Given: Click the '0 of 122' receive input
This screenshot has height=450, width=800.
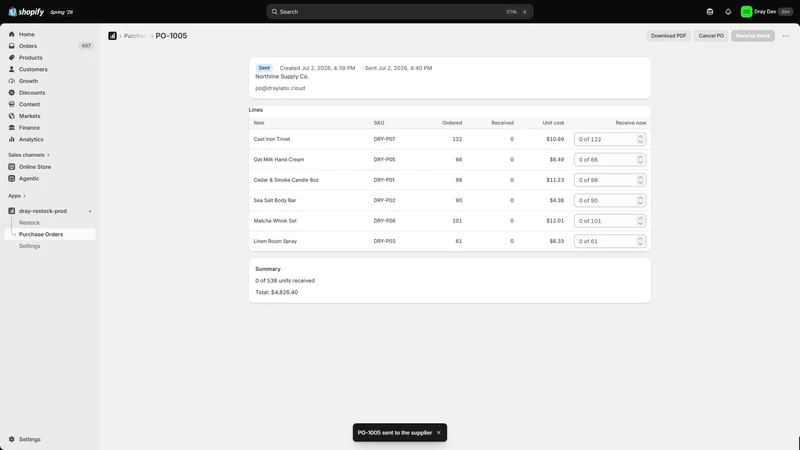Looking at the screenshot, I should [x=610, y=139].
